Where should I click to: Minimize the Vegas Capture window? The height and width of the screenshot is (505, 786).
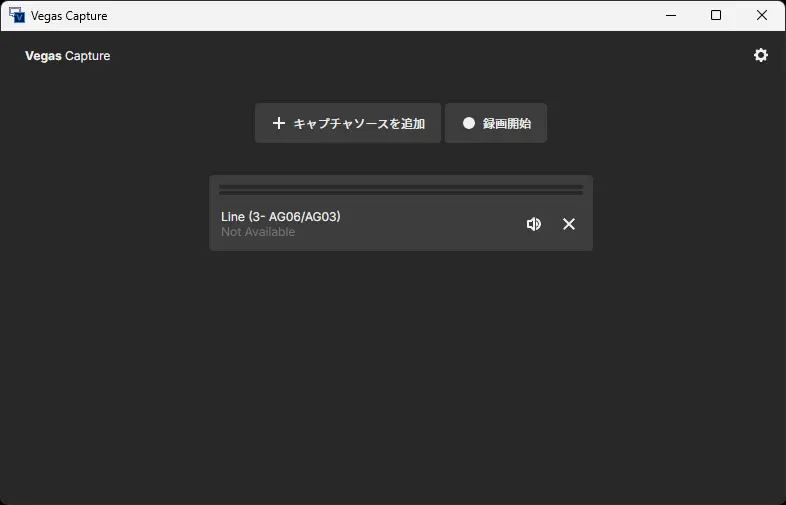point(671,16)
